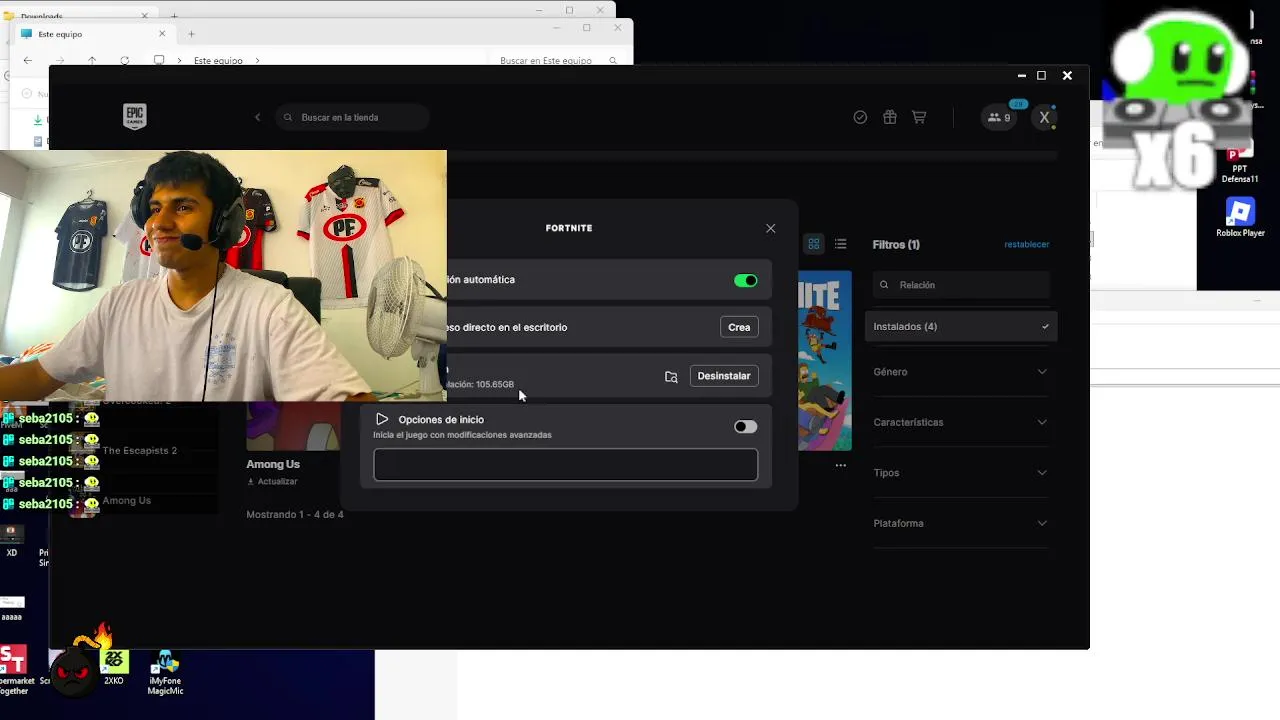1280x720 pixels.
Task: Click the Mostrando 1 - 4 de 4 text
Action: click(x=295, y=515)
